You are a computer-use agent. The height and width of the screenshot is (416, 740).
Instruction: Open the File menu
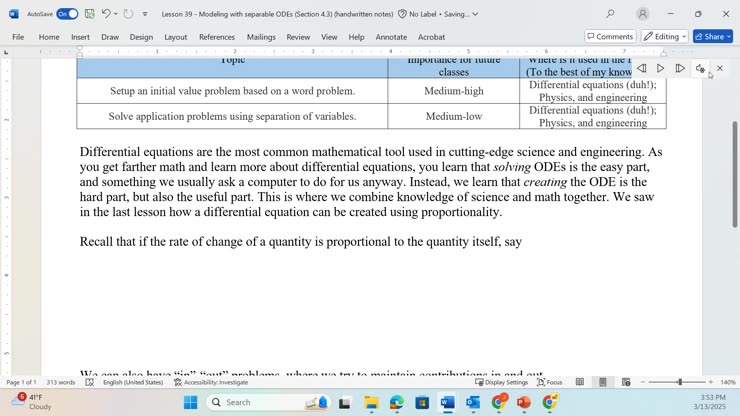pos(18,37)
